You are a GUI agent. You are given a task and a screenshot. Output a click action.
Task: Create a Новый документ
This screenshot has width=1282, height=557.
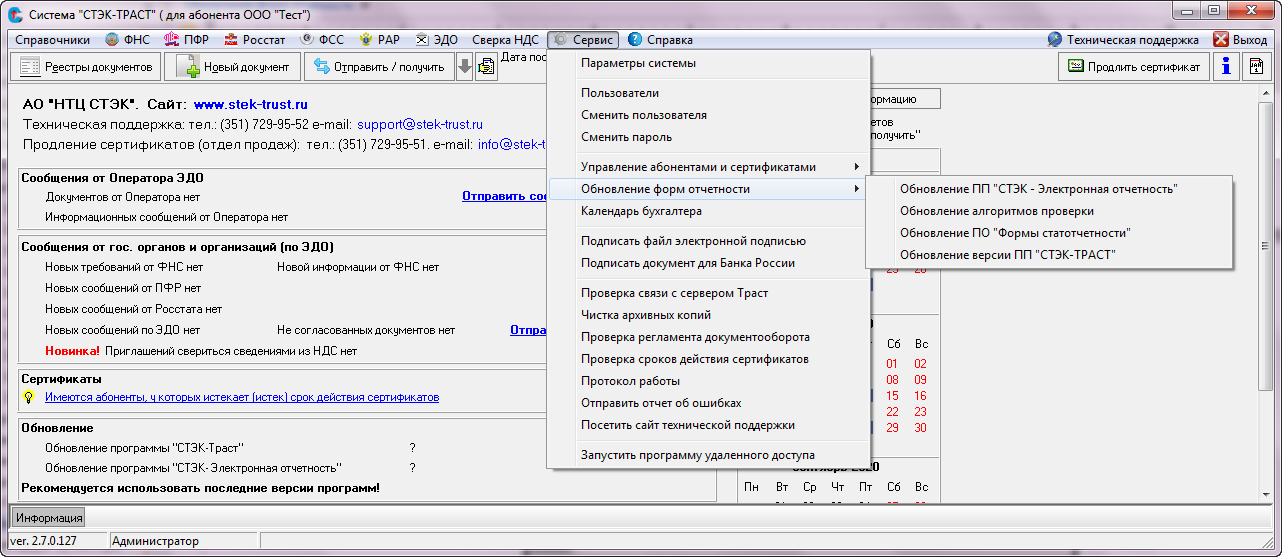click(x=232, y=67)
